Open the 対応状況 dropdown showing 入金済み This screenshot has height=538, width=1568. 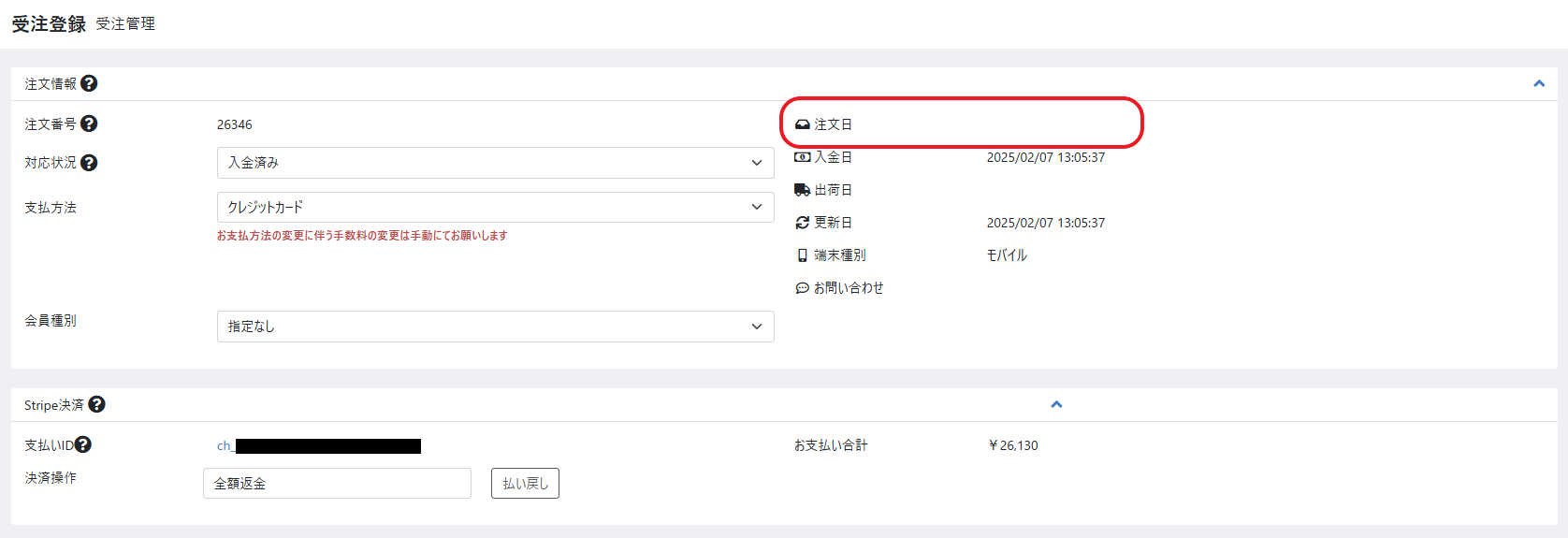click(x=495, y=163)
